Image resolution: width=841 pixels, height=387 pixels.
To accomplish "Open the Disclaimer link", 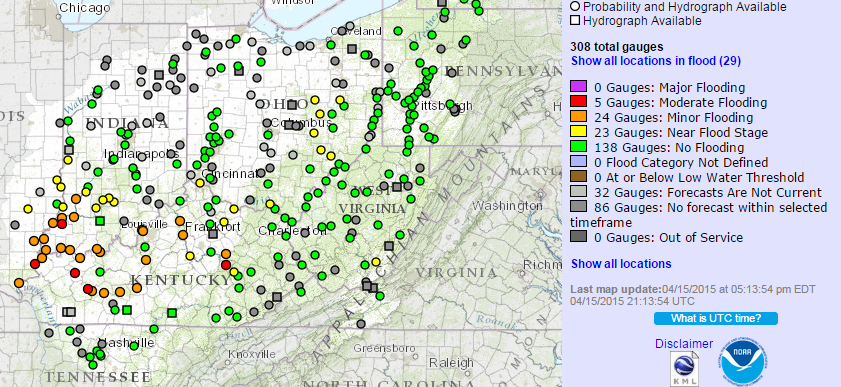I will click(x=684, y=344).
